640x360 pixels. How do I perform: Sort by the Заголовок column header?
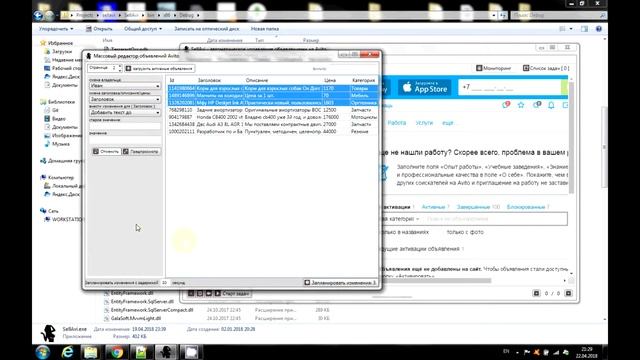[209, 80]
